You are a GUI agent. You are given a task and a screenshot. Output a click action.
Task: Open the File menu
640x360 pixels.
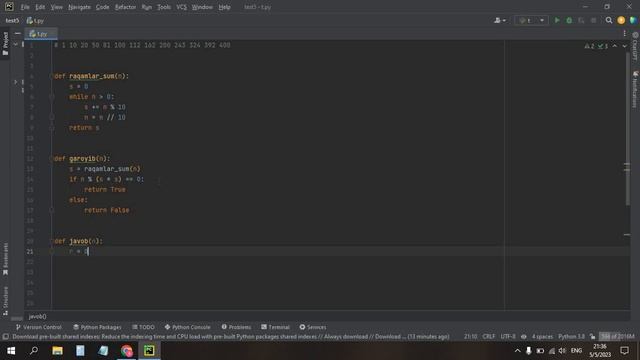pyautogui.click(x=25, y=7)
